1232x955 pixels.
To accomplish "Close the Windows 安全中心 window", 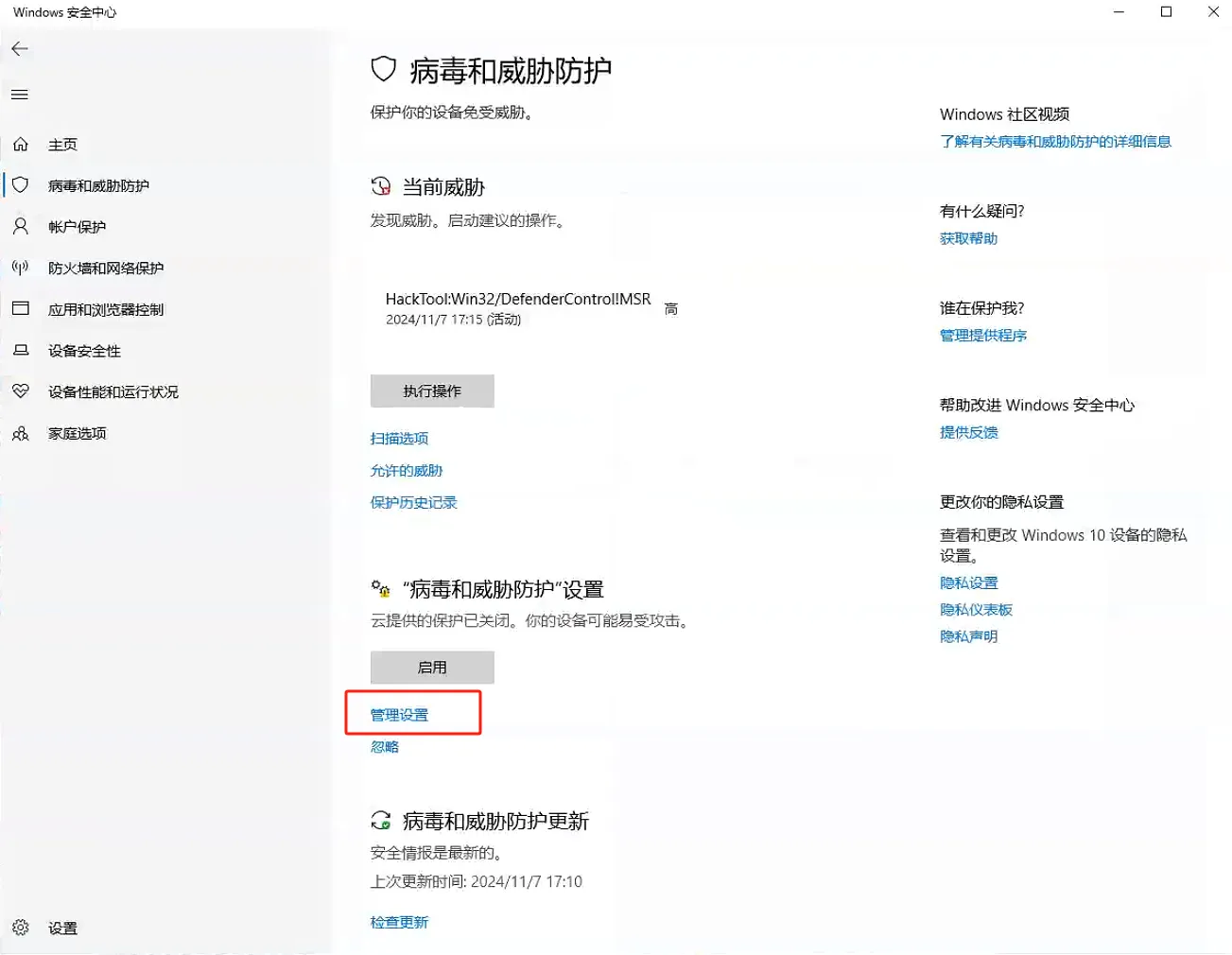I will pyautogui.click(x=1213, y=12).
